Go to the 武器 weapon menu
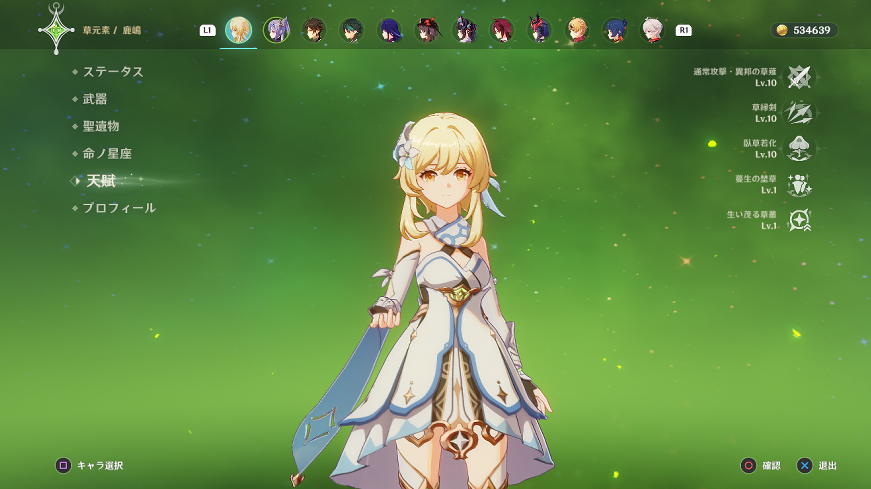This screenshot has height=489, width=871. click(95, 99)
